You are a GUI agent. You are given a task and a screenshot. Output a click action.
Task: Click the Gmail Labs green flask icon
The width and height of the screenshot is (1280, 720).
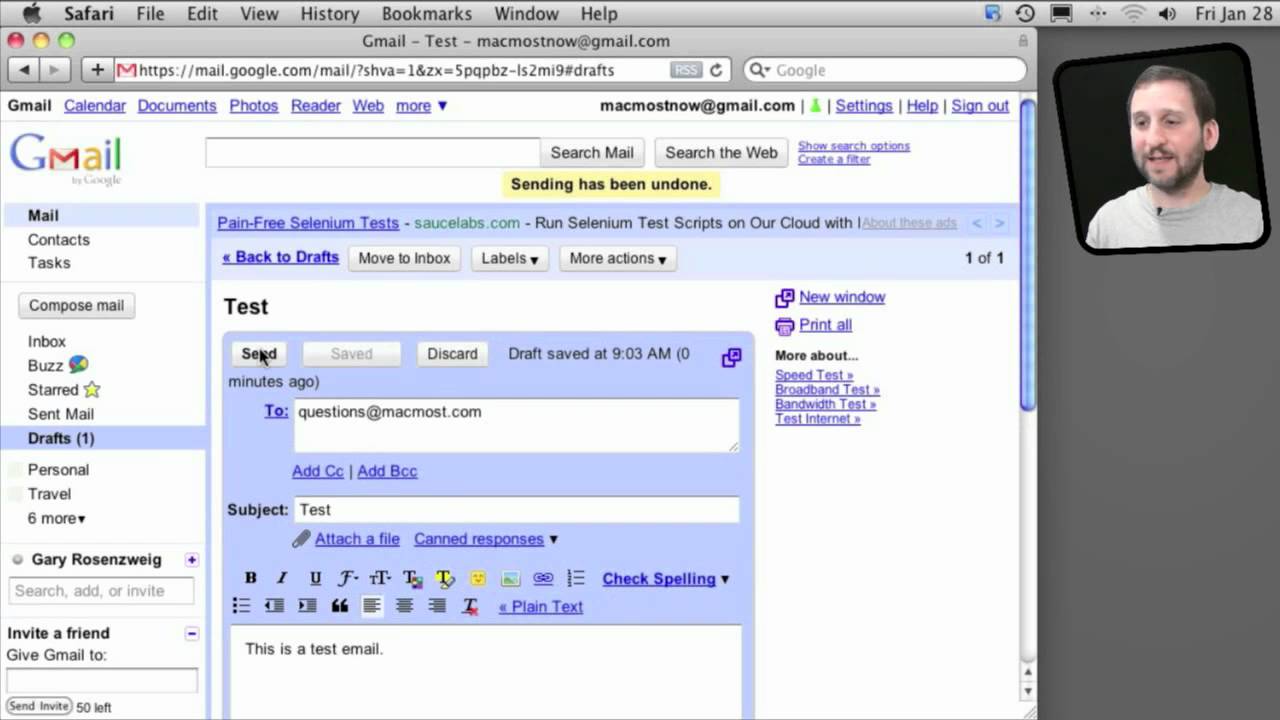click(x=815, y=106)
